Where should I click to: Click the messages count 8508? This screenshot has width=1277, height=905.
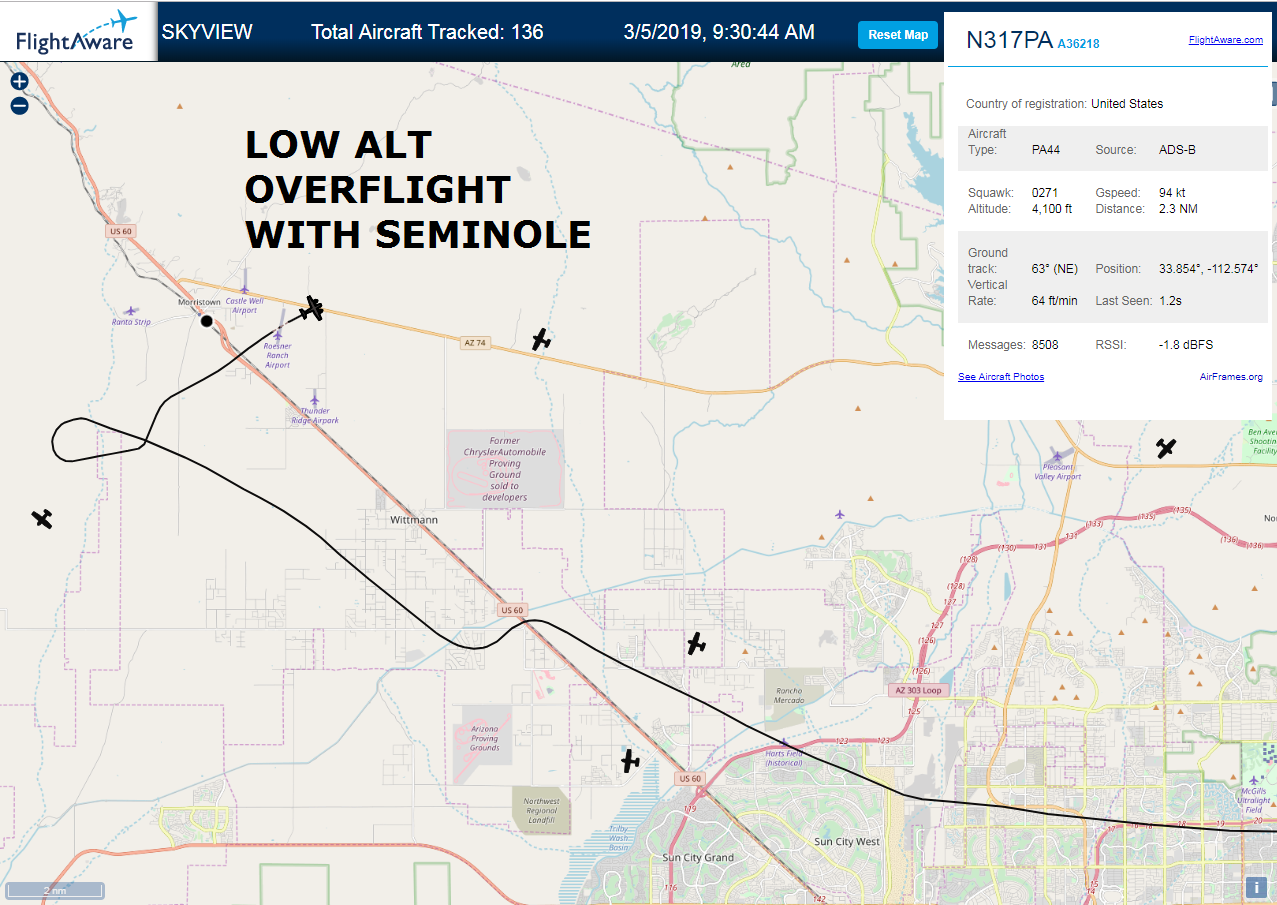pyautogui.click(x=1045, y=345)
